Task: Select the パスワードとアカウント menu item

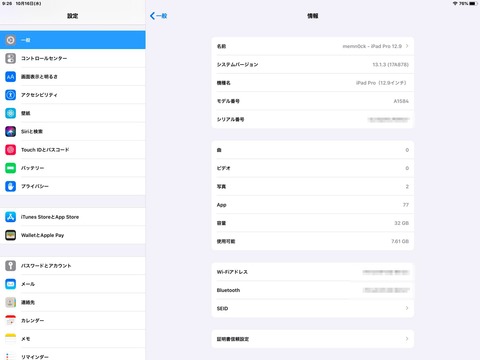Action: (46, 266)
